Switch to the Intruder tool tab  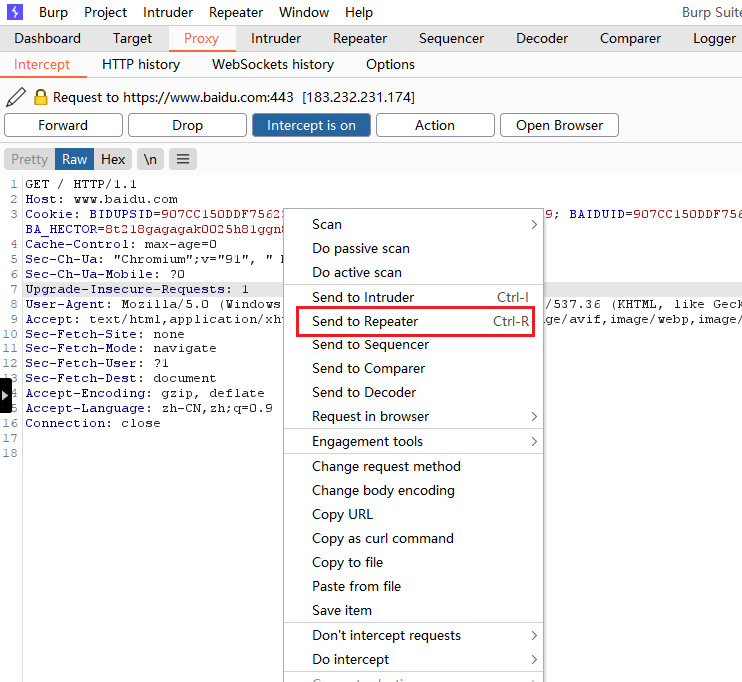coord(276,38)
